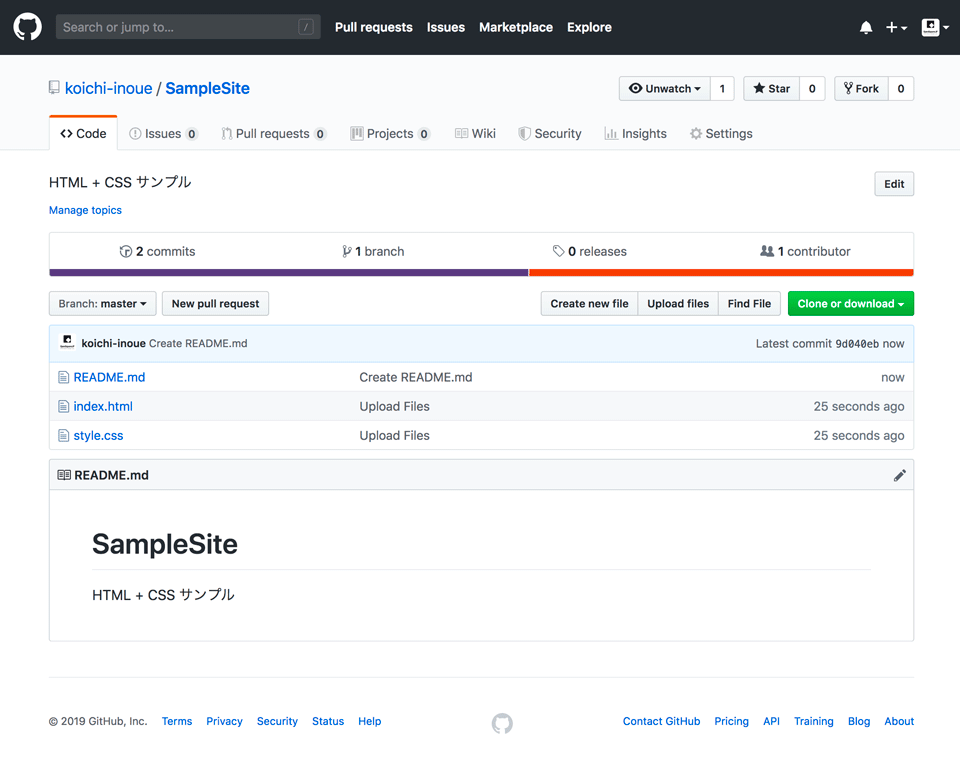The height and width of the screenshot is (768, 960).
Task: Open the notifications bell
Action: (x=865, y=28)
